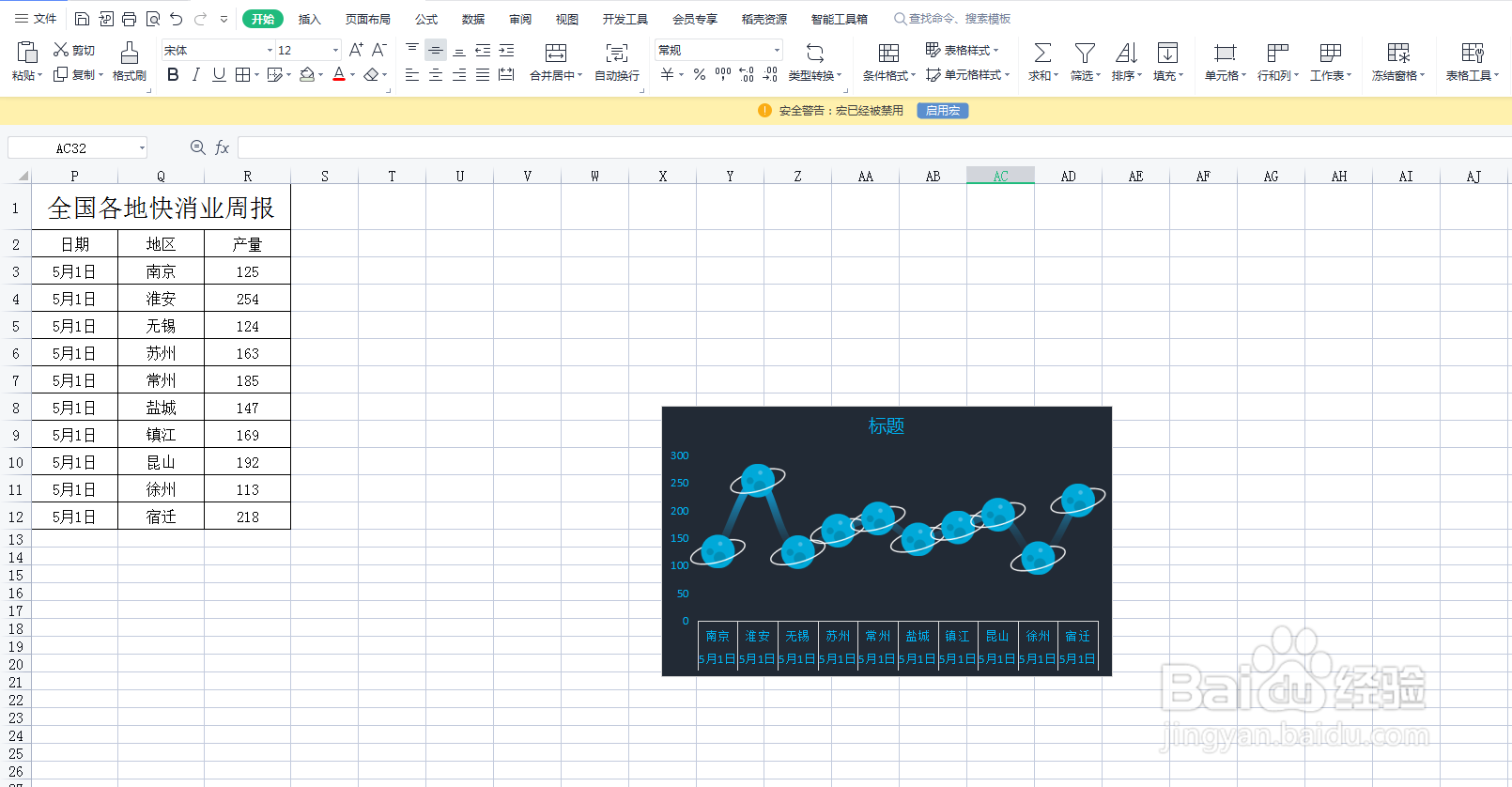Click the Cut (剪切) scissors button
Screen dimensions: 1512x787
(74, 50)
